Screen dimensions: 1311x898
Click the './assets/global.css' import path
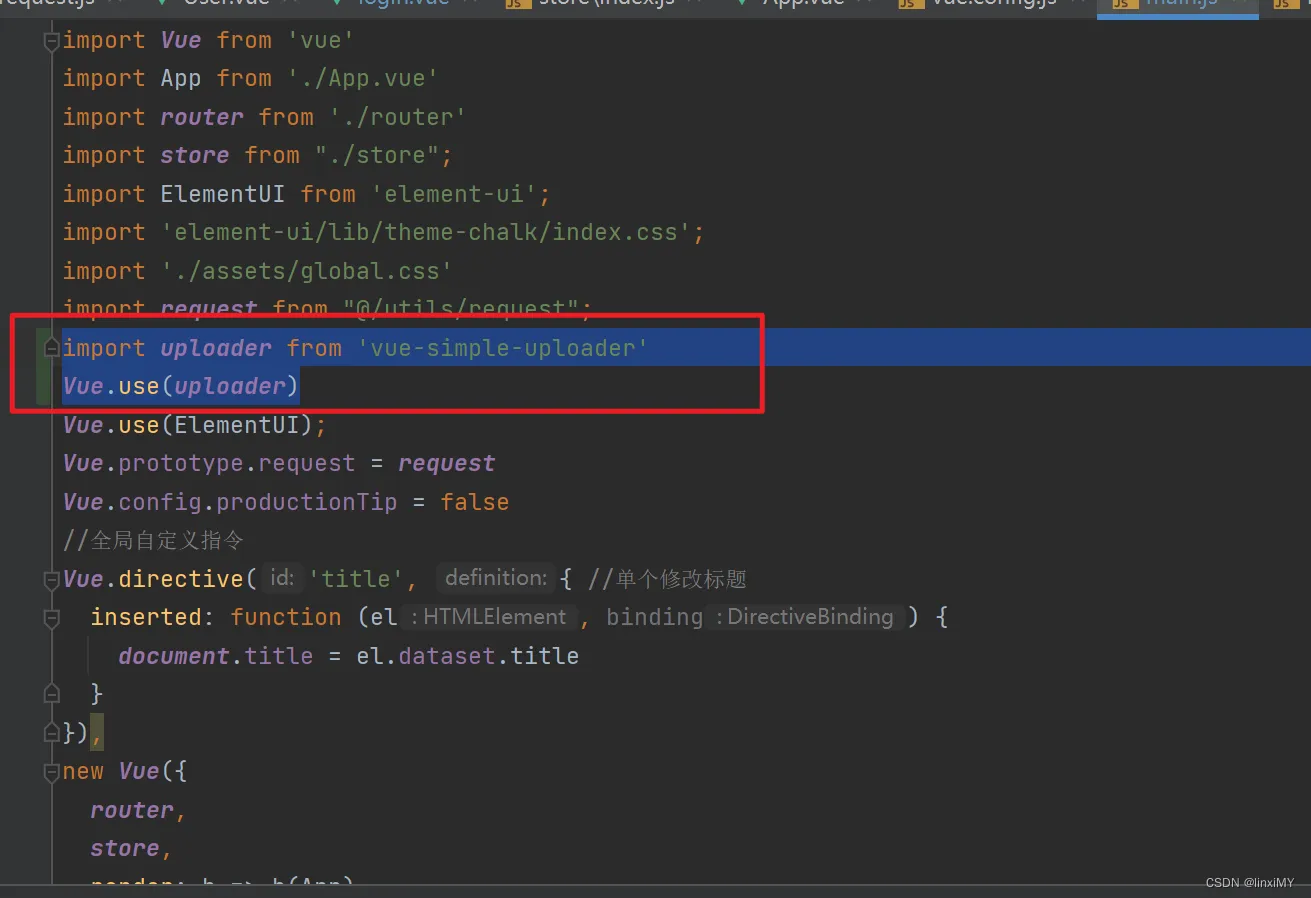click(307, 271)
